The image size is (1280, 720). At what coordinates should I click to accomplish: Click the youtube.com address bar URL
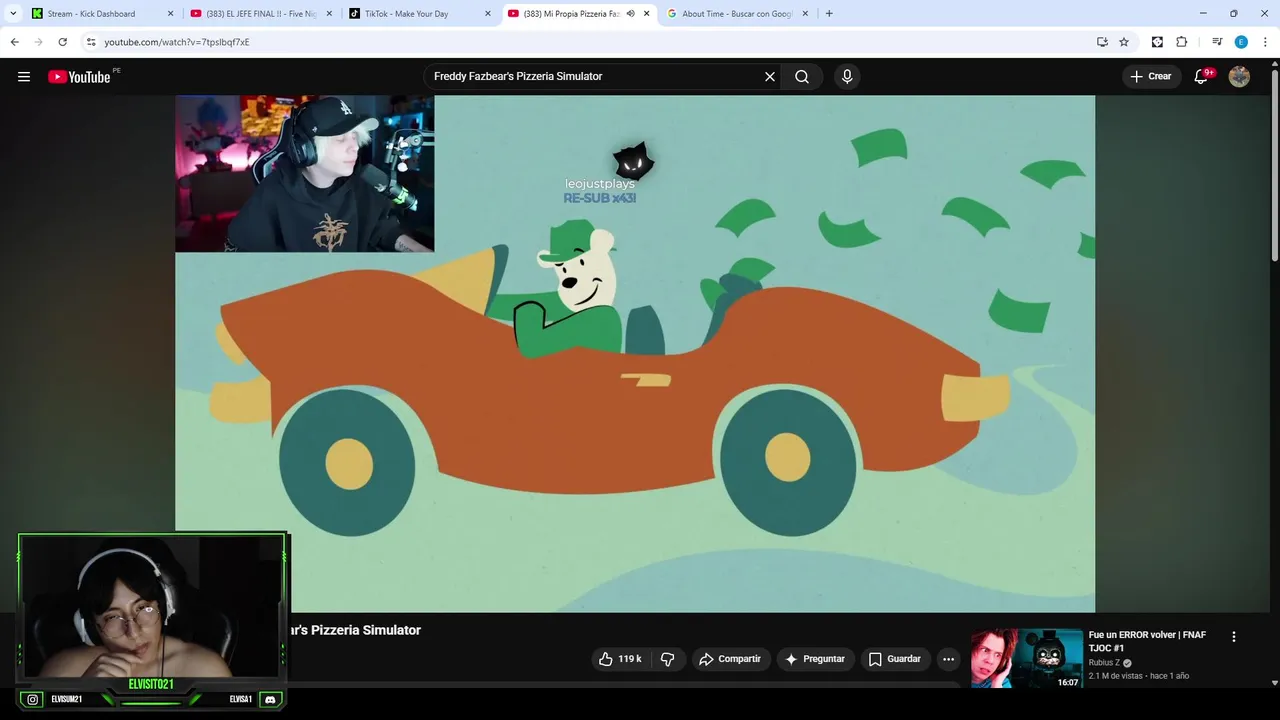point(177,42)
